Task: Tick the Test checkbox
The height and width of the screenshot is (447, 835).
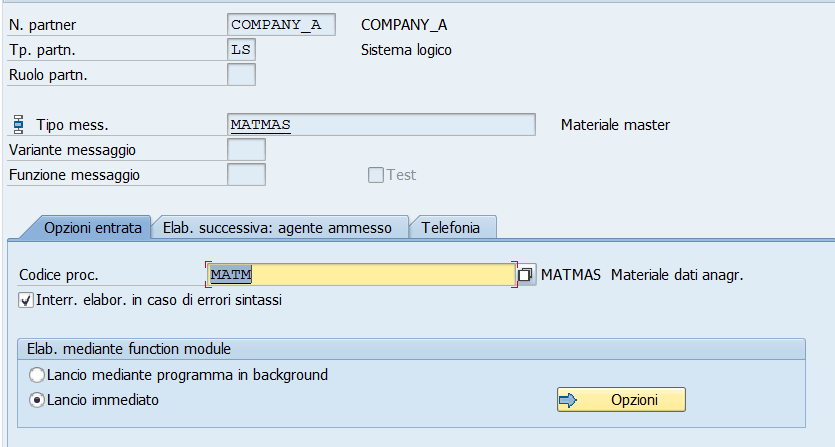Action: click(375, 175)
